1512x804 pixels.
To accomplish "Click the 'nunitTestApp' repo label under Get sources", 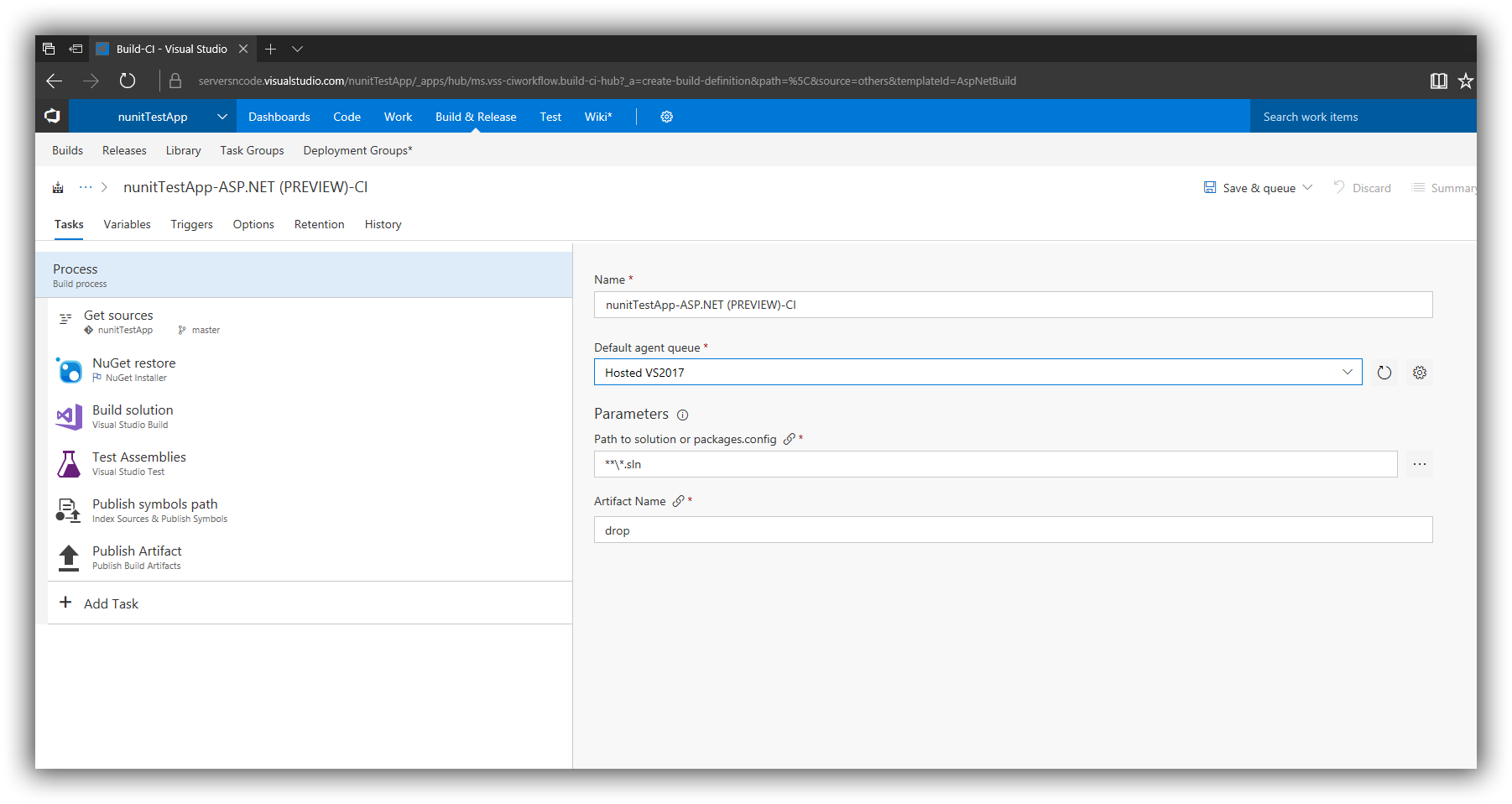I will (125, 330).
